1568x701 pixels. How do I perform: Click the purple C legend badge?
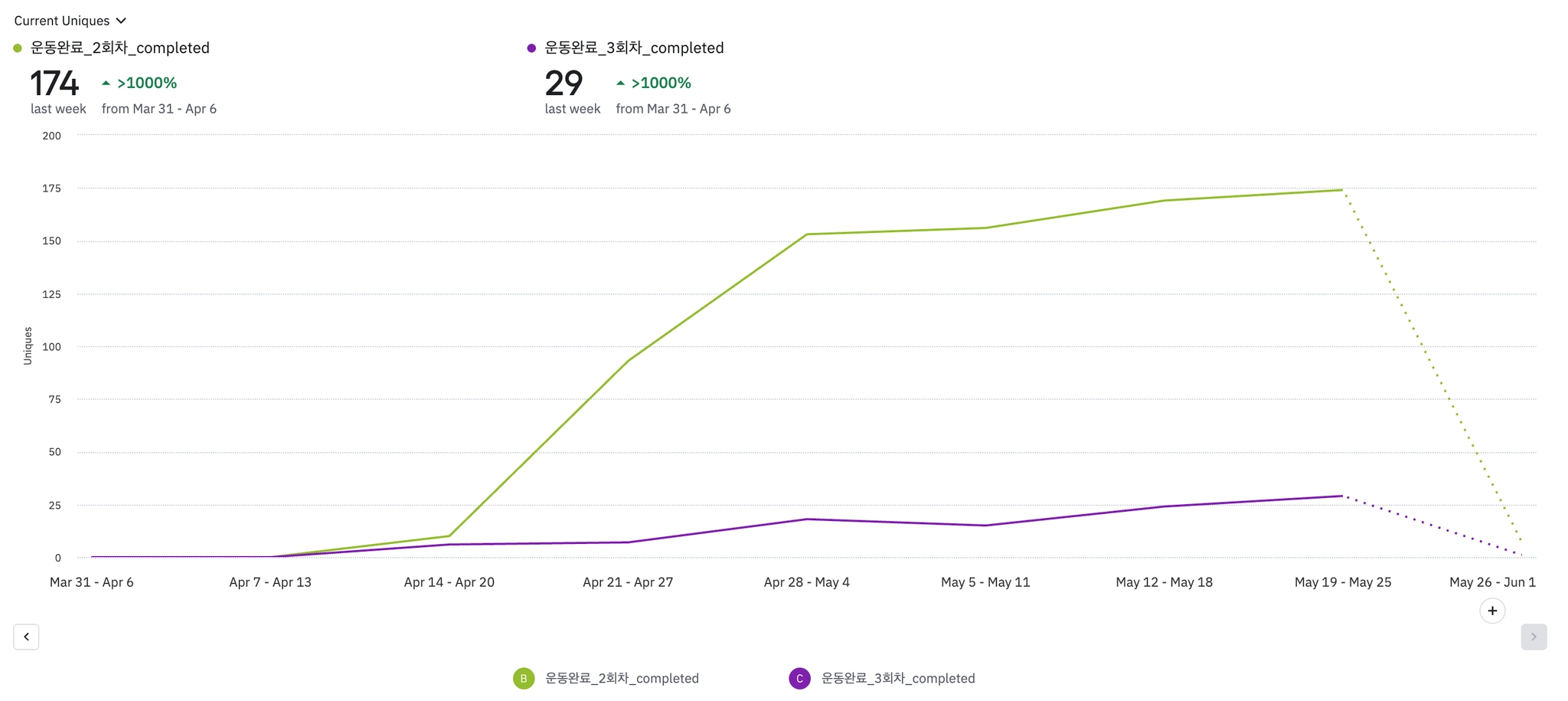coord(799,678)
